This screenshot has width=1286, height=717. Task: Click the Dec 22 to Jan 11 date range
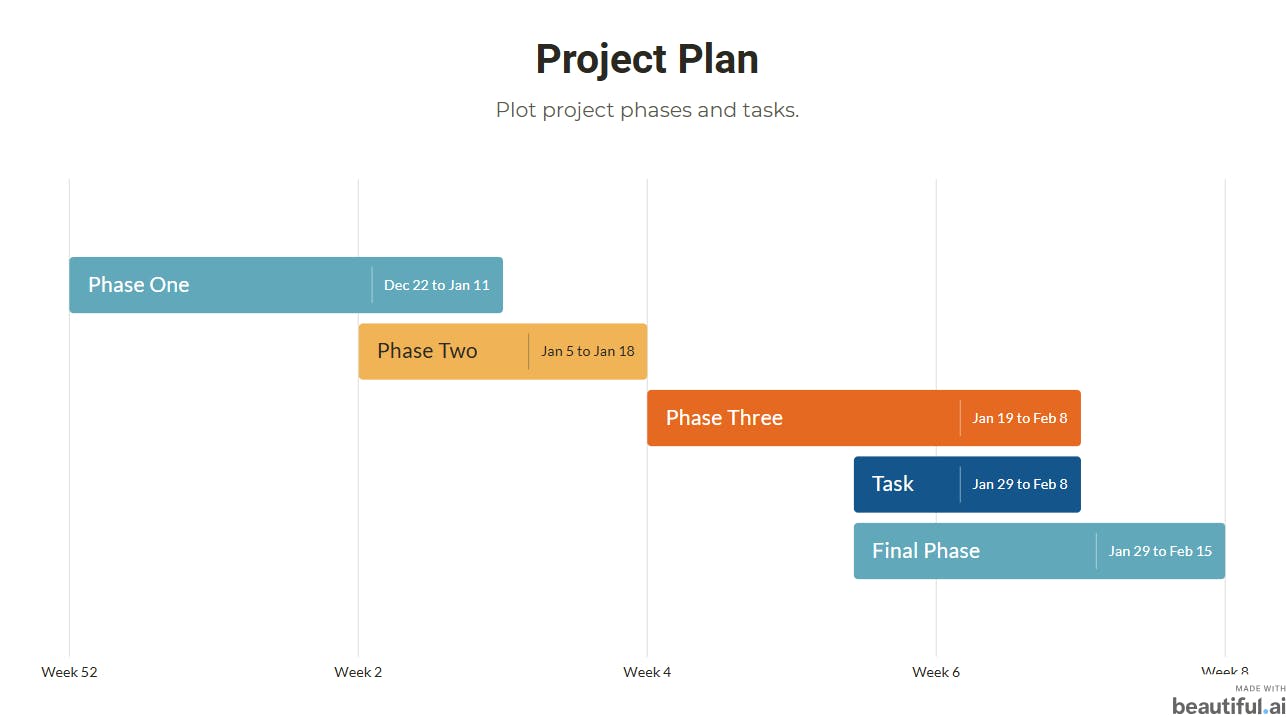coord(437,285)
